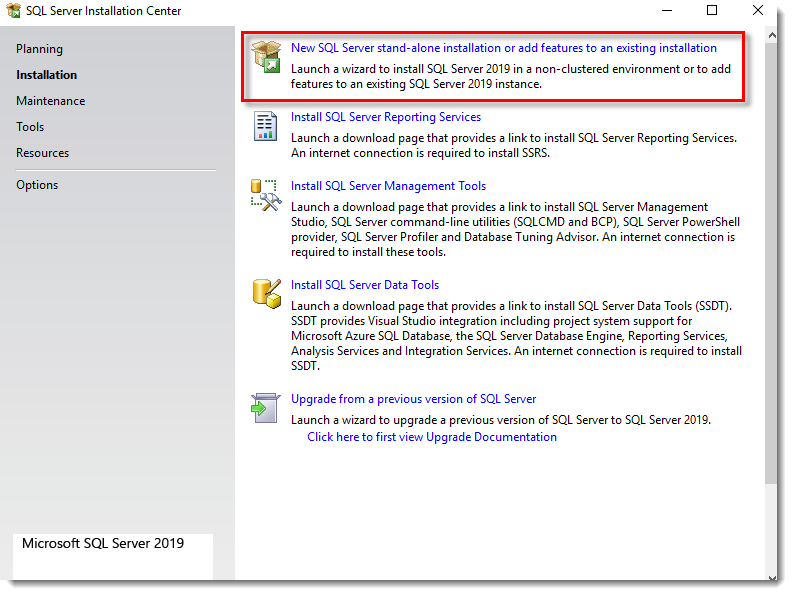Viewport: 792px width, 595px height.
Task: Close the SQL Server Installation Center window
Action: 758,10
